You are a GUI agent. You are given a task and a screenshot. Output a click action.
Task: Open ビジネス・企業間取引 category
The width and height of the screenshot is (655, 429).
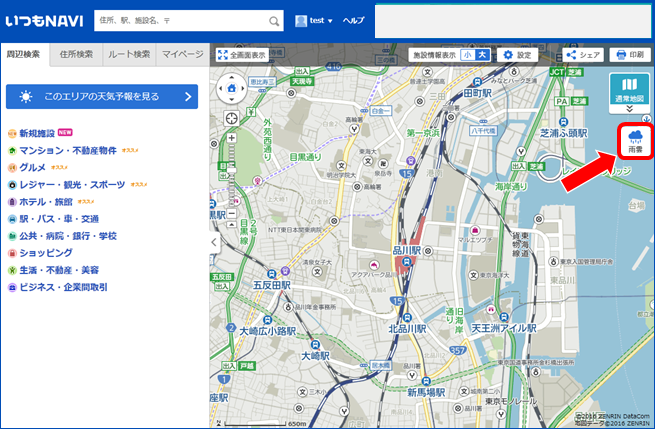point(57,287)
